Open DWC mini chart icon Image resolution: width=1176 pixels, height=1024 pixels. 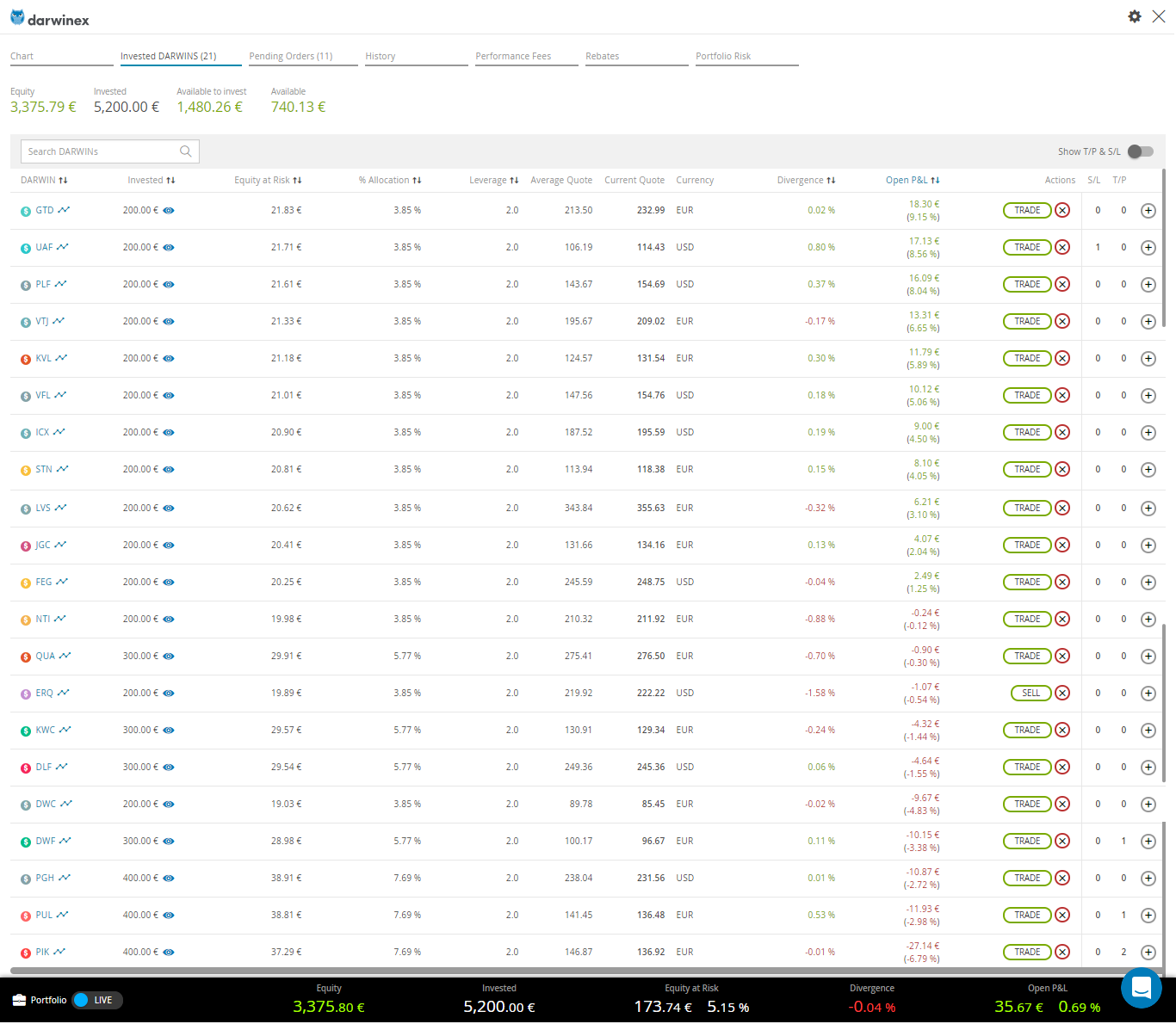pyautogui.click(x=65, y=804)
